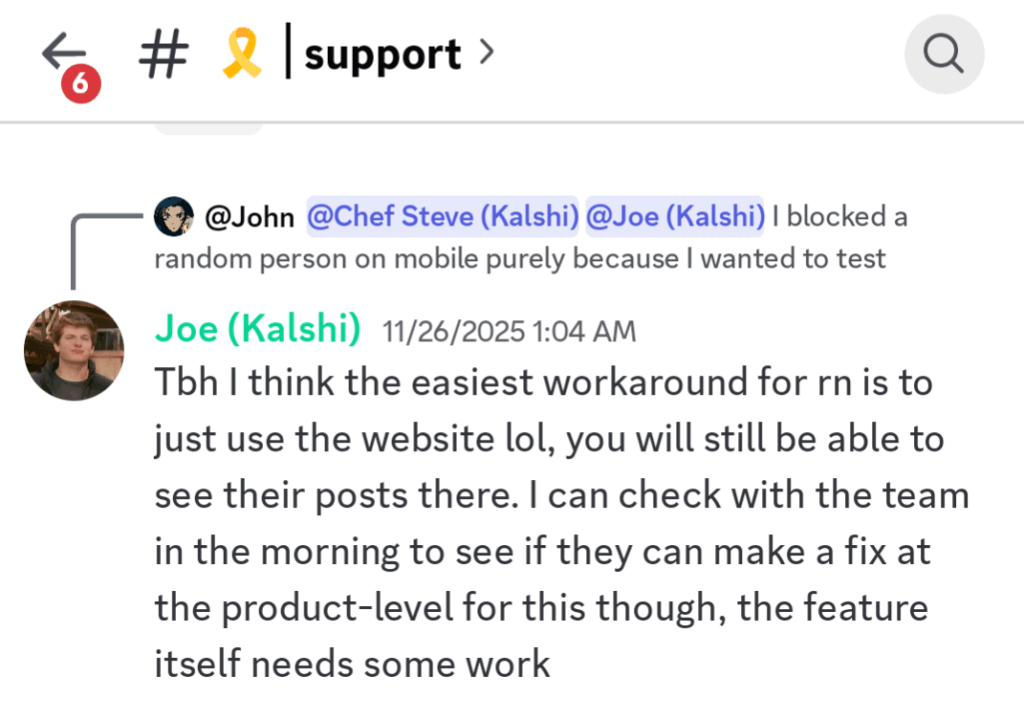This screenshot has width=1024, height=720.
Task: Open search with the magnifier icon
Action: (x=943, y=54)
